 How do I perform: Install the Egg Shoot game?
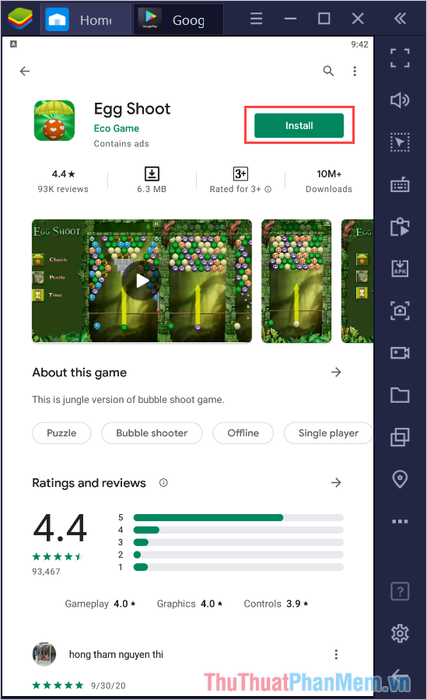[x=299, y=125]
